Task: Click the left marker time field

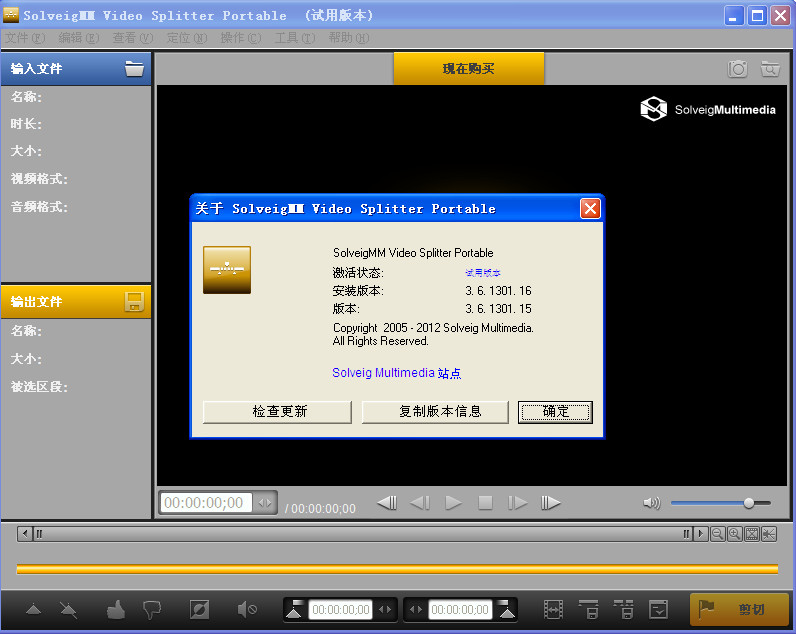Action: (341, 609)
